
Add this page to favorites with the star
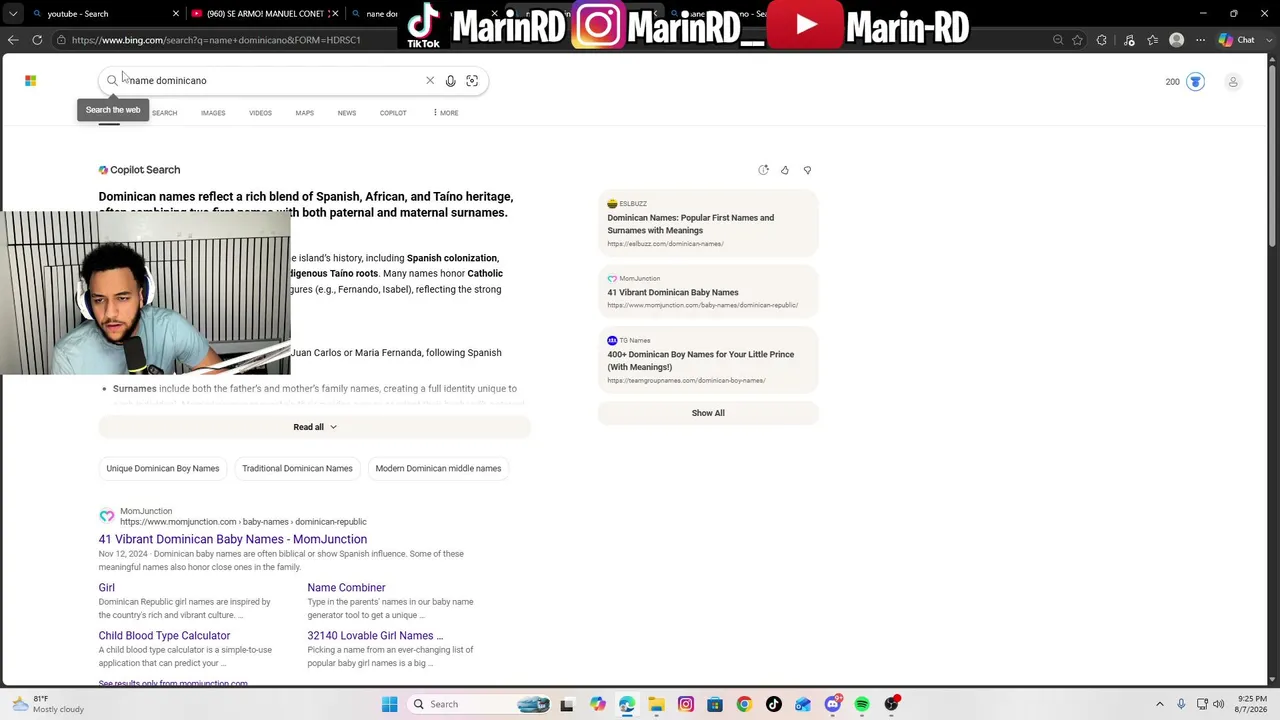click(x=1078, y=40)
